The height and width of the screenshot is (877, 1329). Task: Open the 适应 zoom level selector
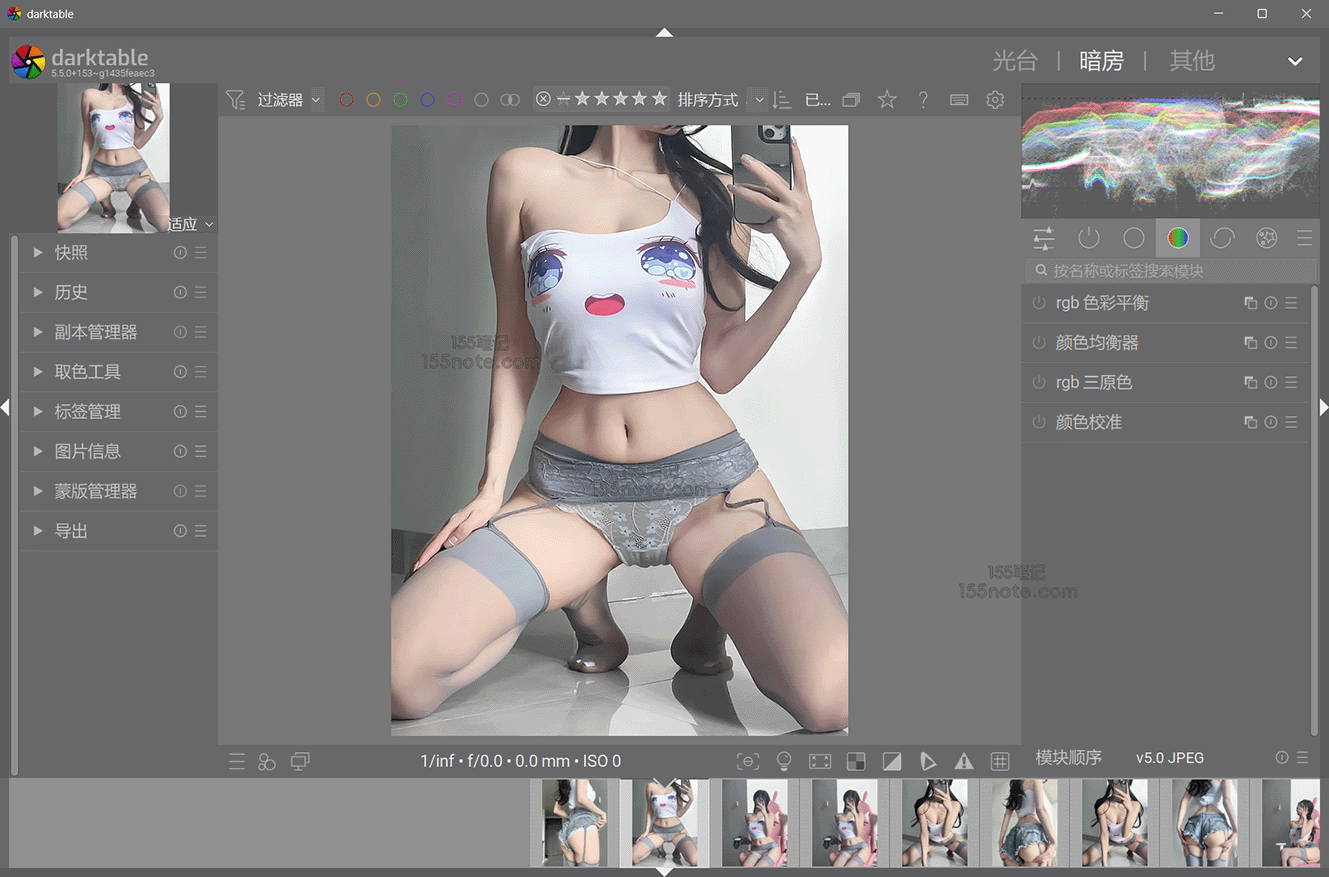[x=190, y=225]
